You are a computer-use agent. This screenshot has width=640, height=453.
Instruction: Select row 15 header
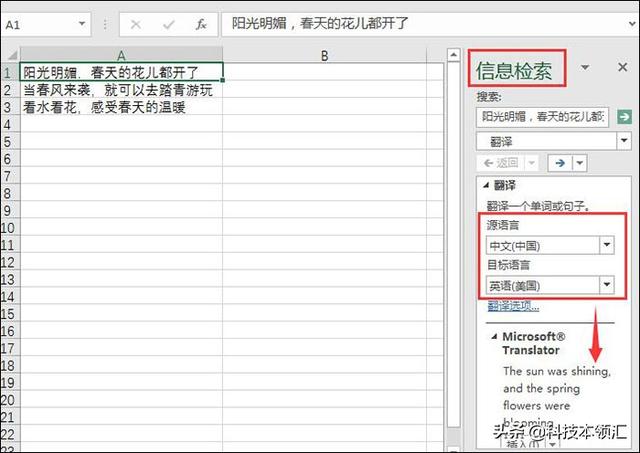coord(9,313)
